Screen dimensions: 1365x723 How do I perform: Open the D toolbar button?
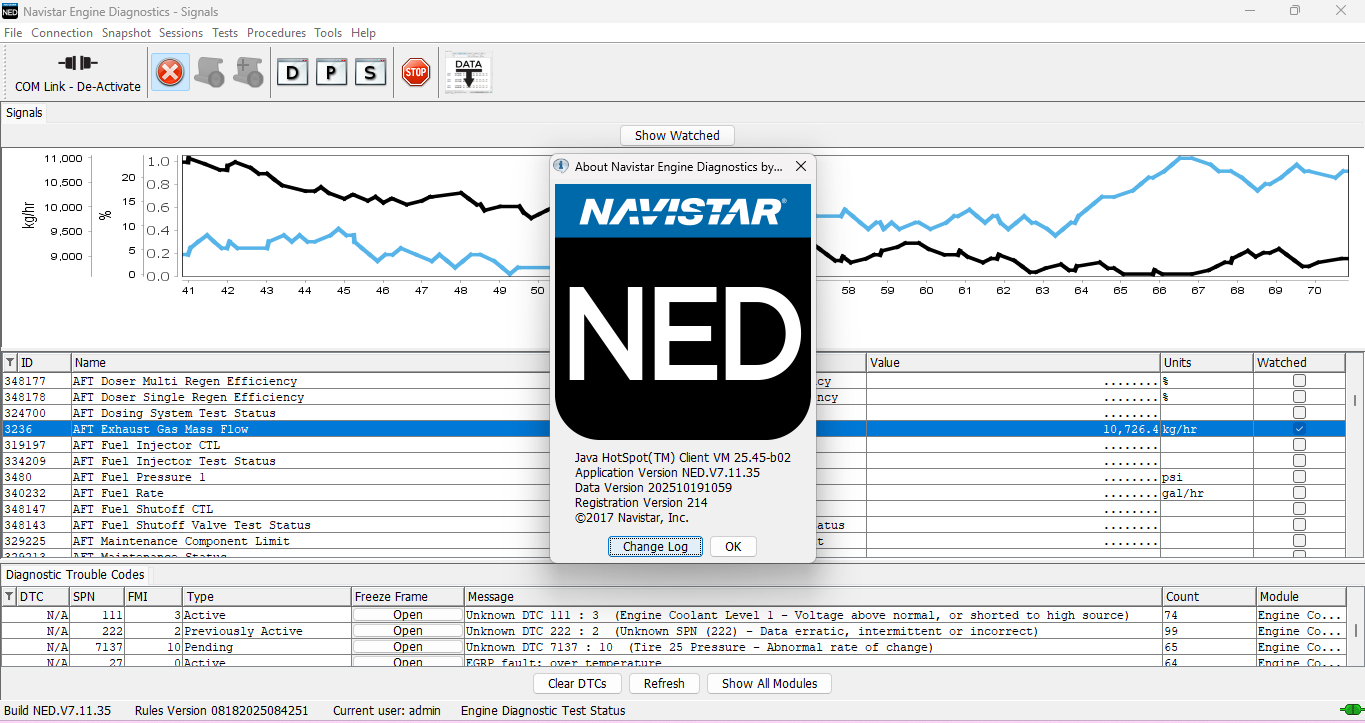click(293, 73)
